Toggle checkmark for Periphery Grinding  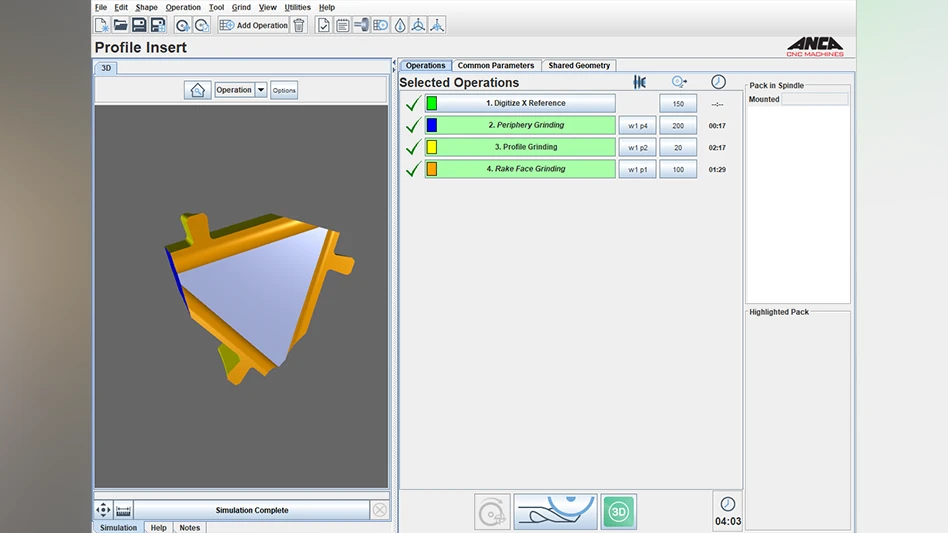click(412, 126)
